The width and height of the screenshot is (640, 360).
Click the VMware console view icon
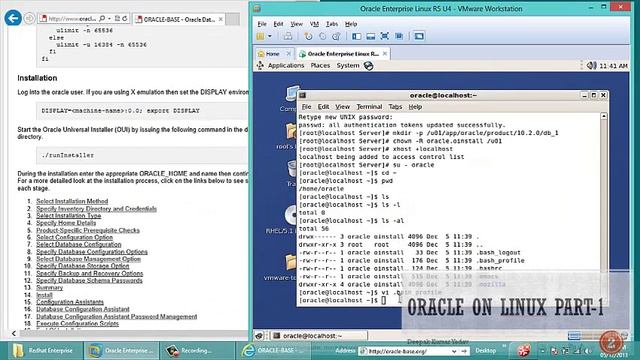[419, 36]
